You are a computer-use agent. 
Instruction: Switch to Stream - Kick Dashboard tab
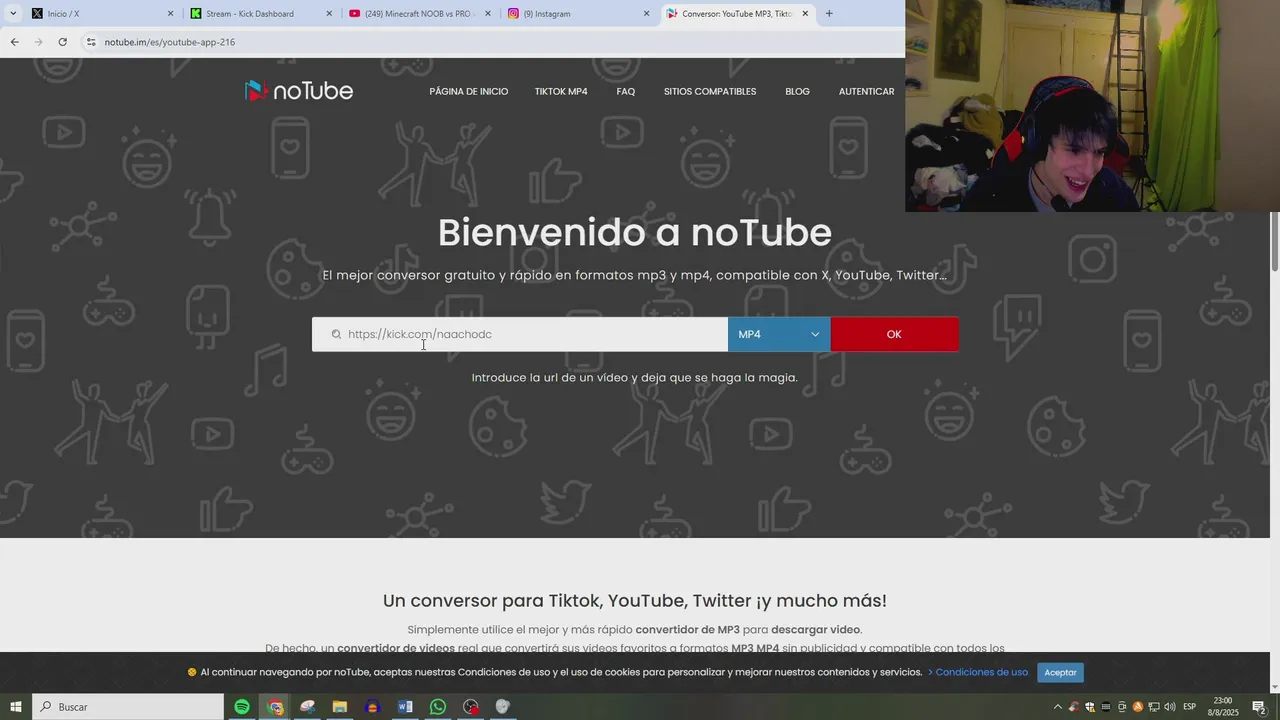click(261, 14)
